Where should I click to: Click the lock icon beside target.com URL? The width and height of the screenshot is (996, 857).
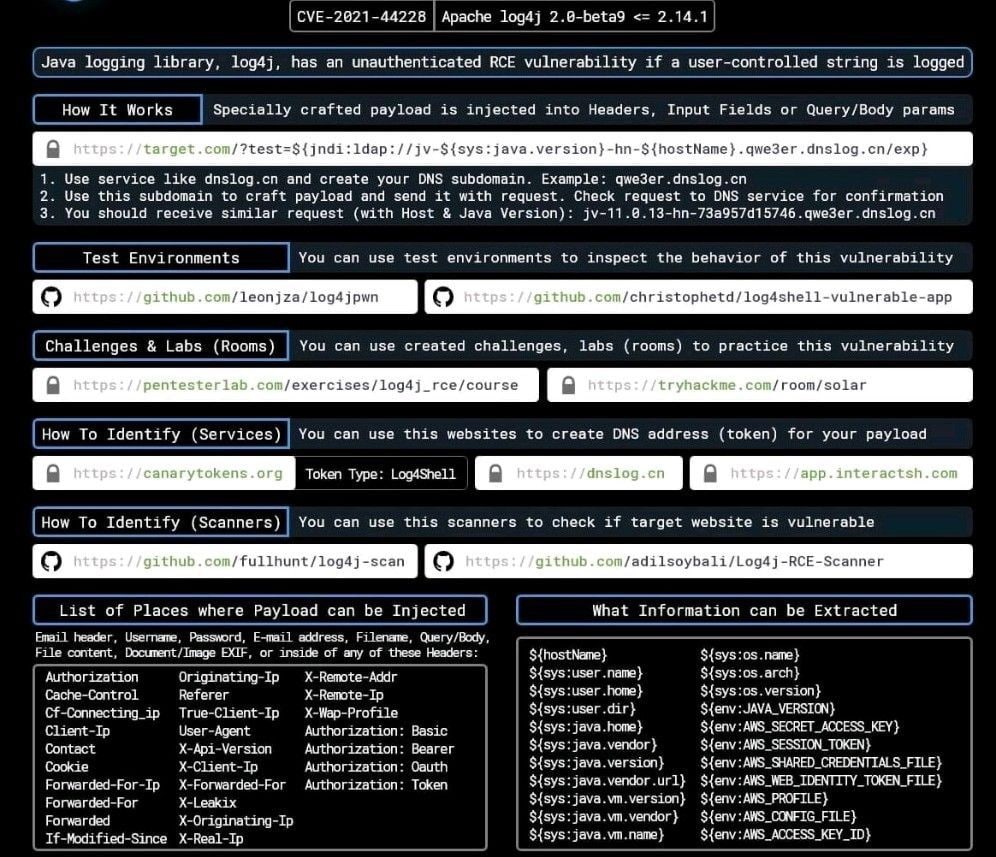[53, 149]
